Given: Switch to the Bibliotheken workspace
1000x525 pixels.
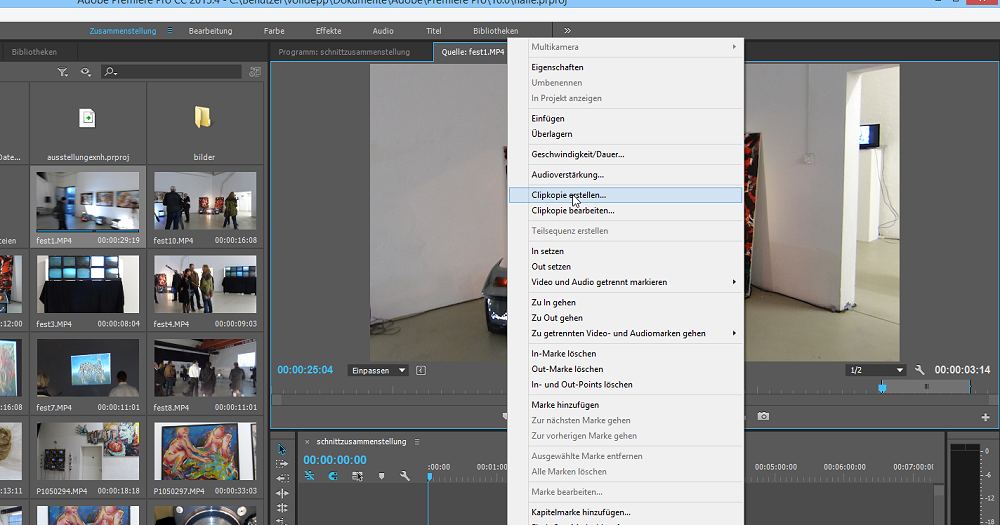Looking at the screenshot, I should (x=496, y=31).
